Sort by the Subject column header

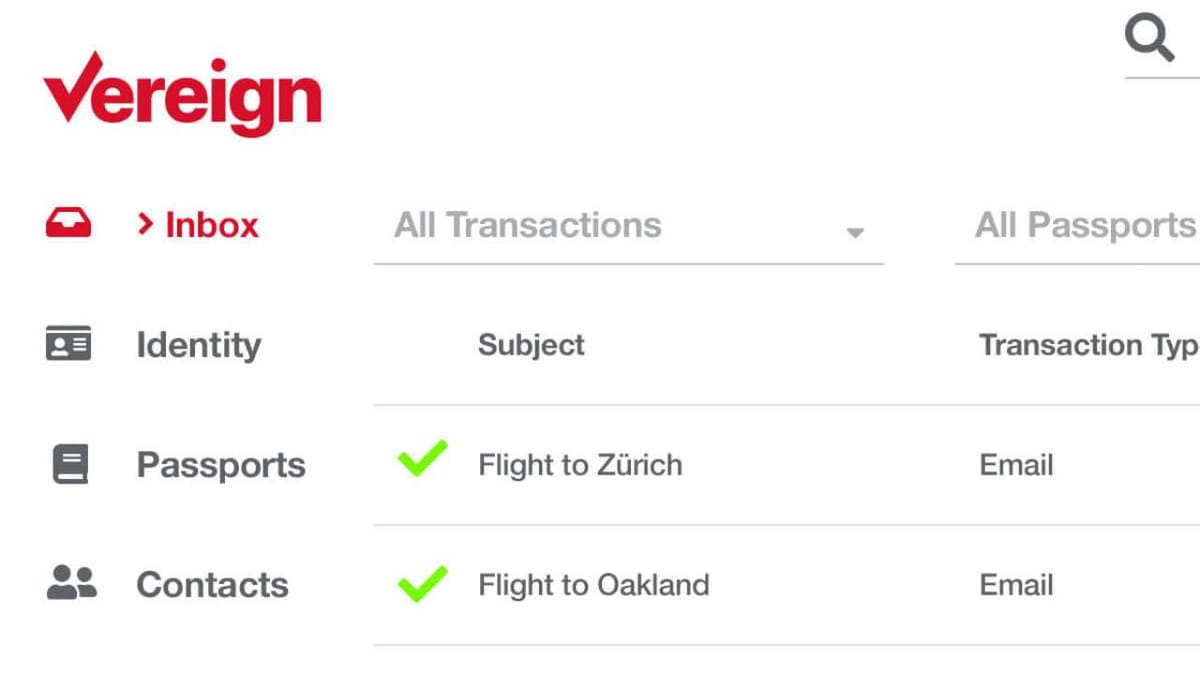click(530, 345)
